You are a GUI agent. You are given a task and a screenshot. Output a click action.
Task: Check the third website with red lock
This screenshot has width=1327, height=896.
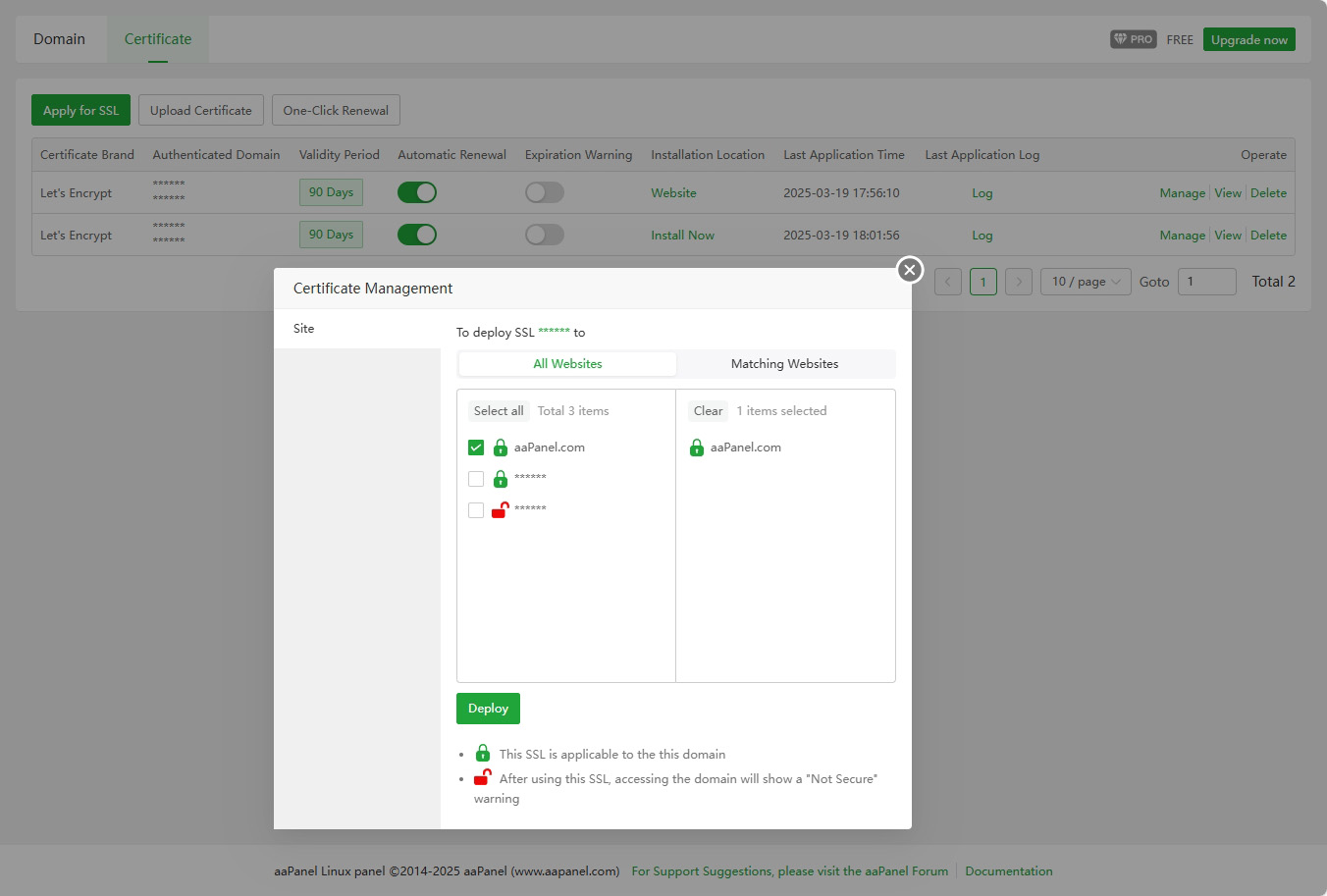(x=476, y=510)
